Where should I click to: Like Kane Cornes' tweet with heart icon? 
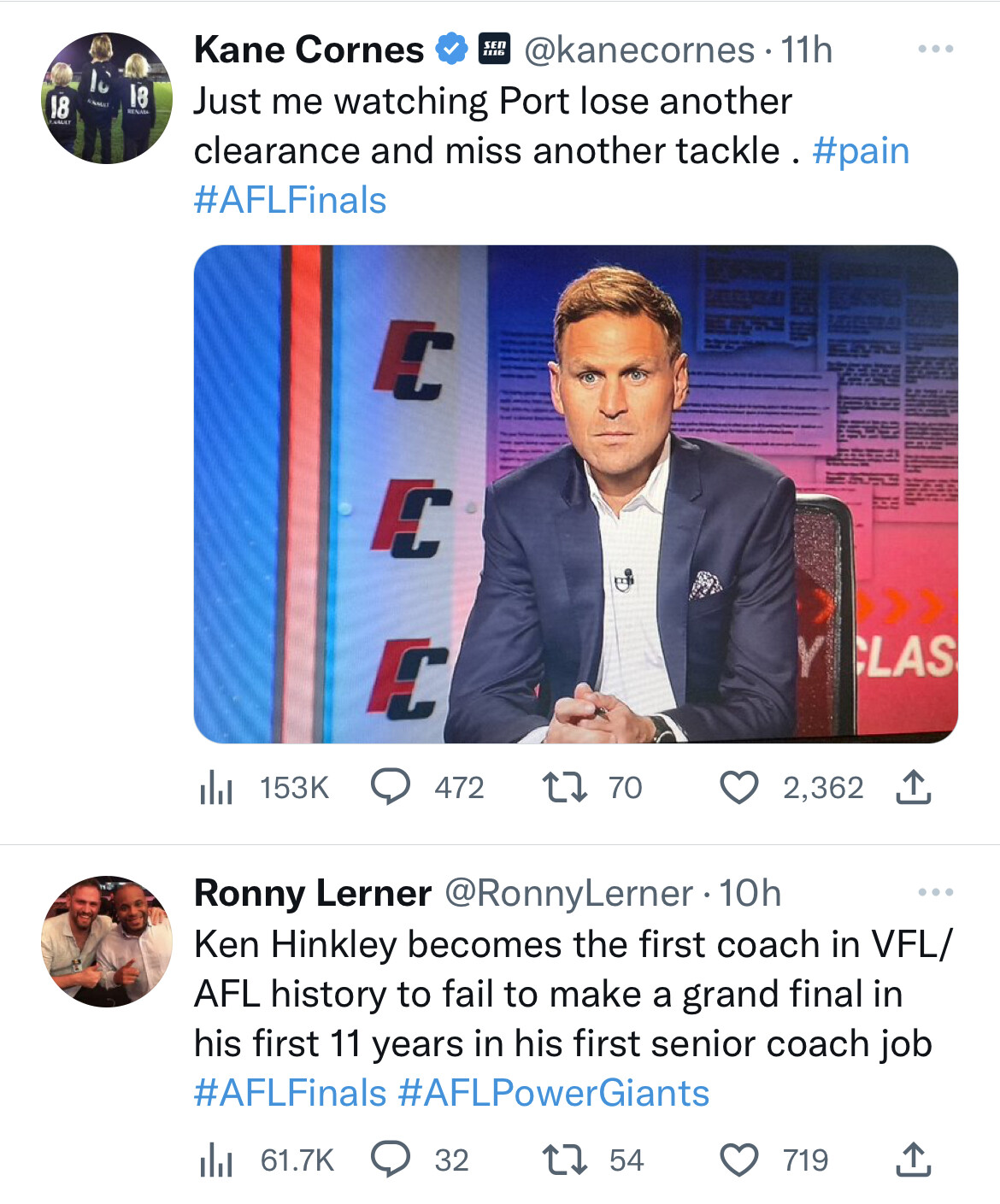[x=739, y=787]
